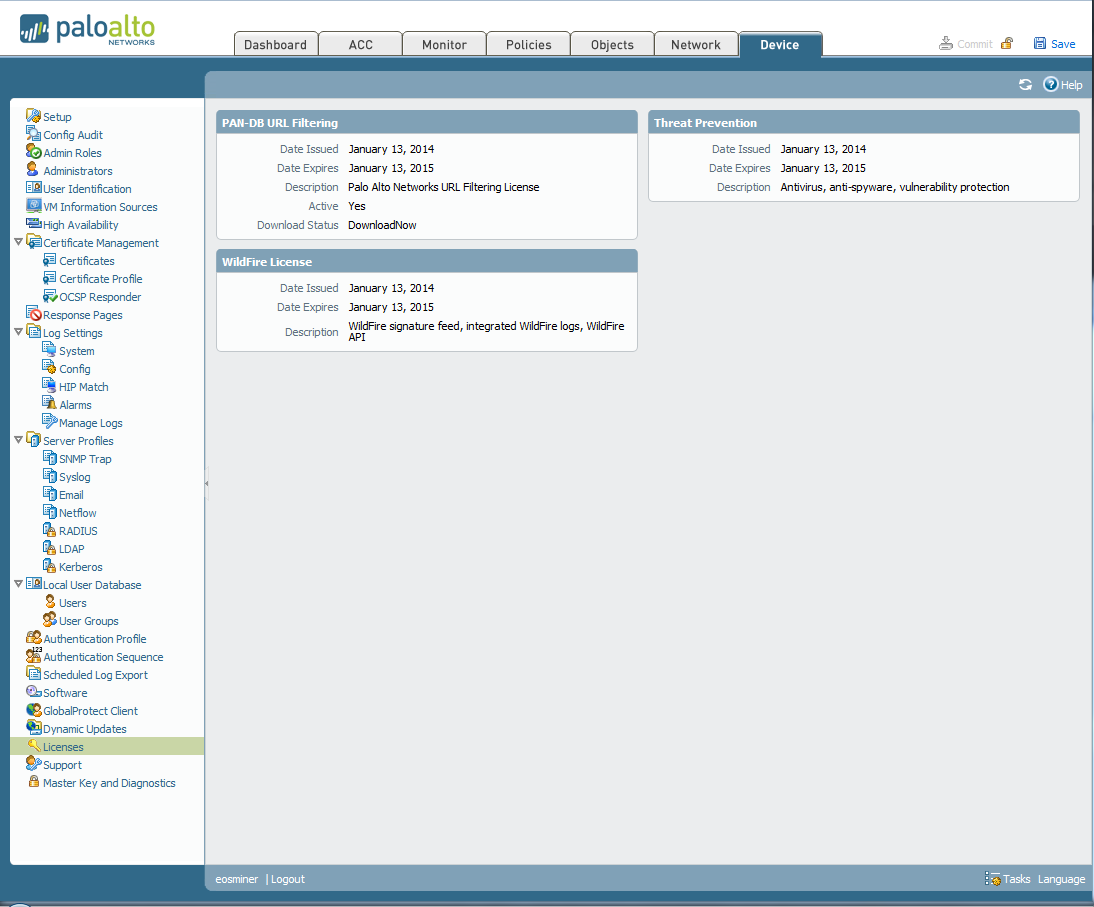The image size is (1094, 907).
Task: Collapse the Certificate Management tree node
Action: [x=18, y=243]
